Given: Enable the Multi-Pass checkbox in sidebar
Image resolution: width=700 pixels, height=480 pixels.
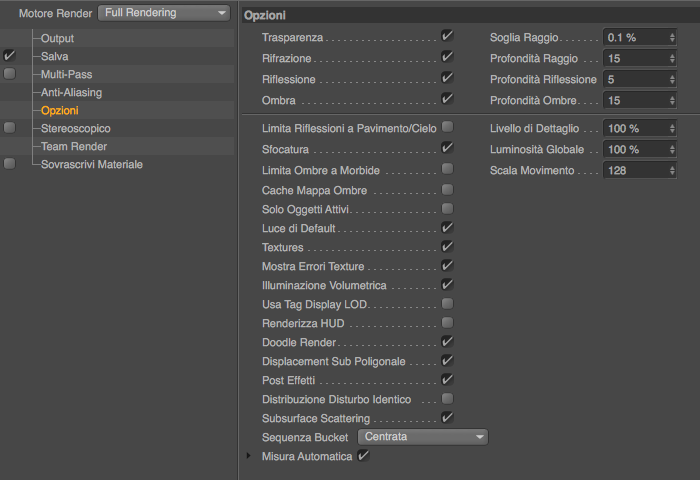Looking at the screenshot, I should (10, 74).
